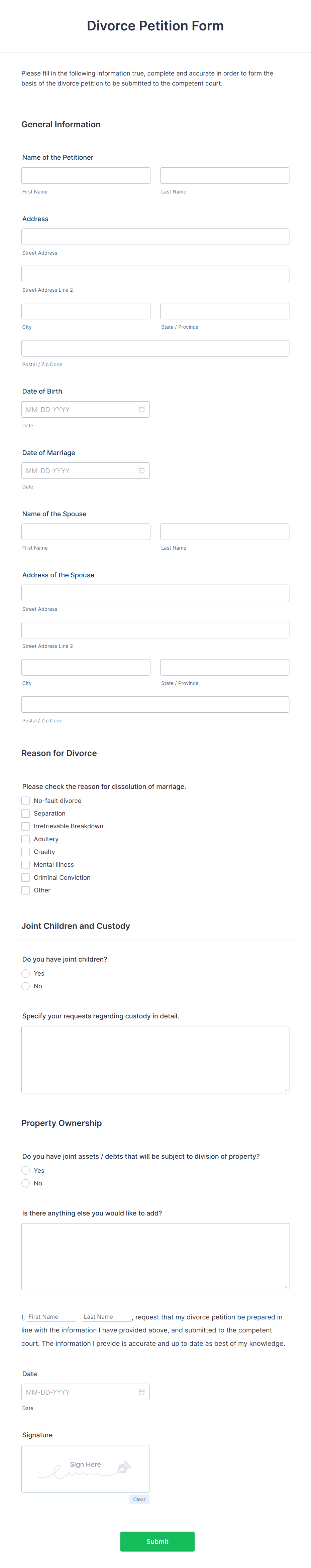The image size is (311, 1568).
Task: Check the Other reason checkbox
Action: (26, 890)
